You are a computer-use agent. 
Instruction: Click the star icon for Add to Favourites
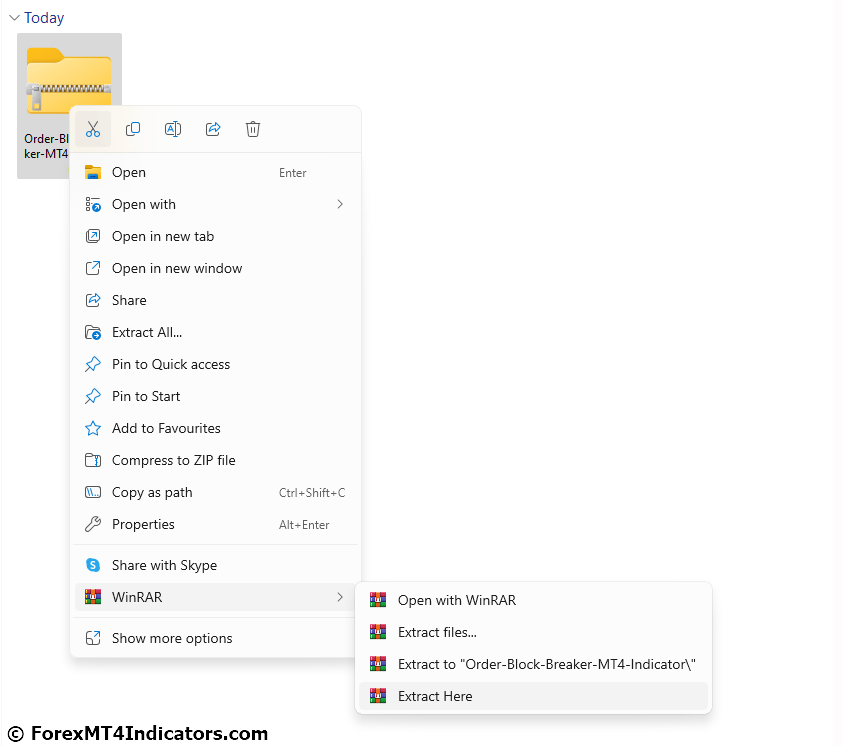[93, 428]
